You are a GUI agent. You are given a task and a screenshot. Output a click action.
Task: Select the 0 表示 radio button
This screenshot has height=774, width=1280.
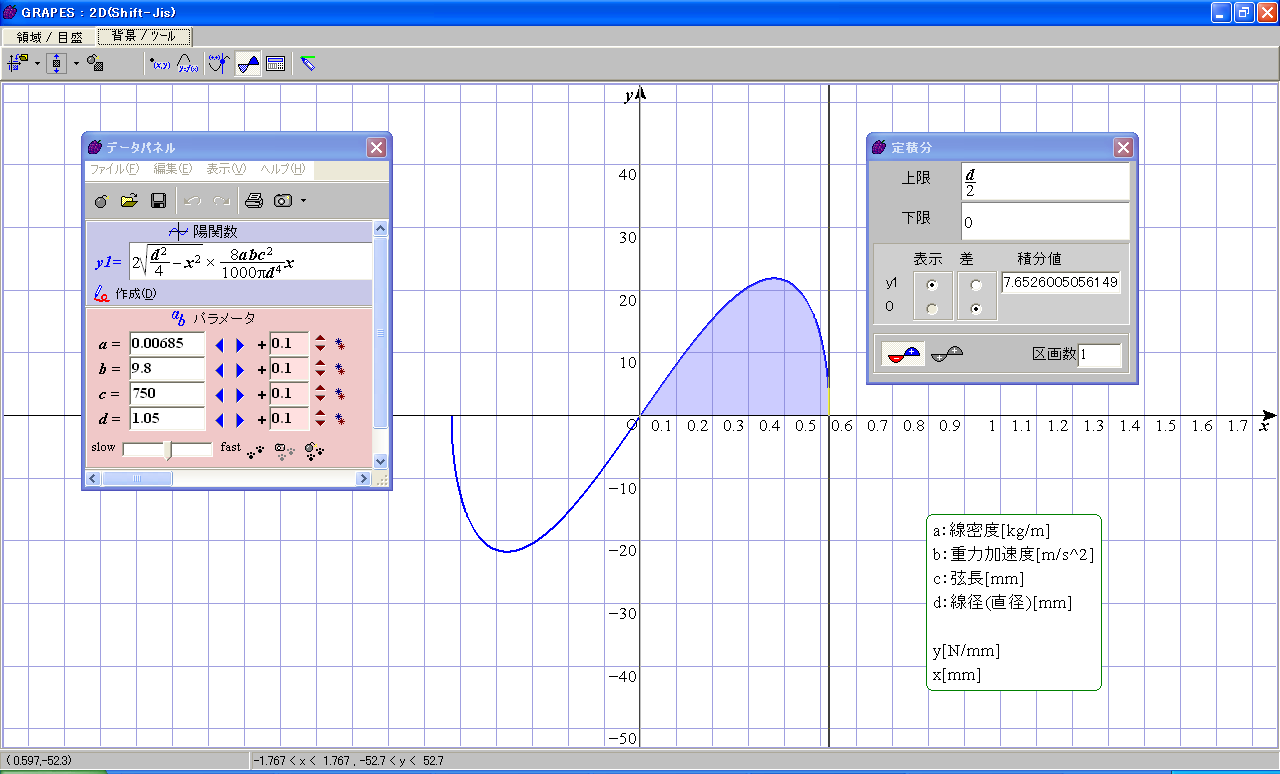pyautogui.click(x=934, y=309)
